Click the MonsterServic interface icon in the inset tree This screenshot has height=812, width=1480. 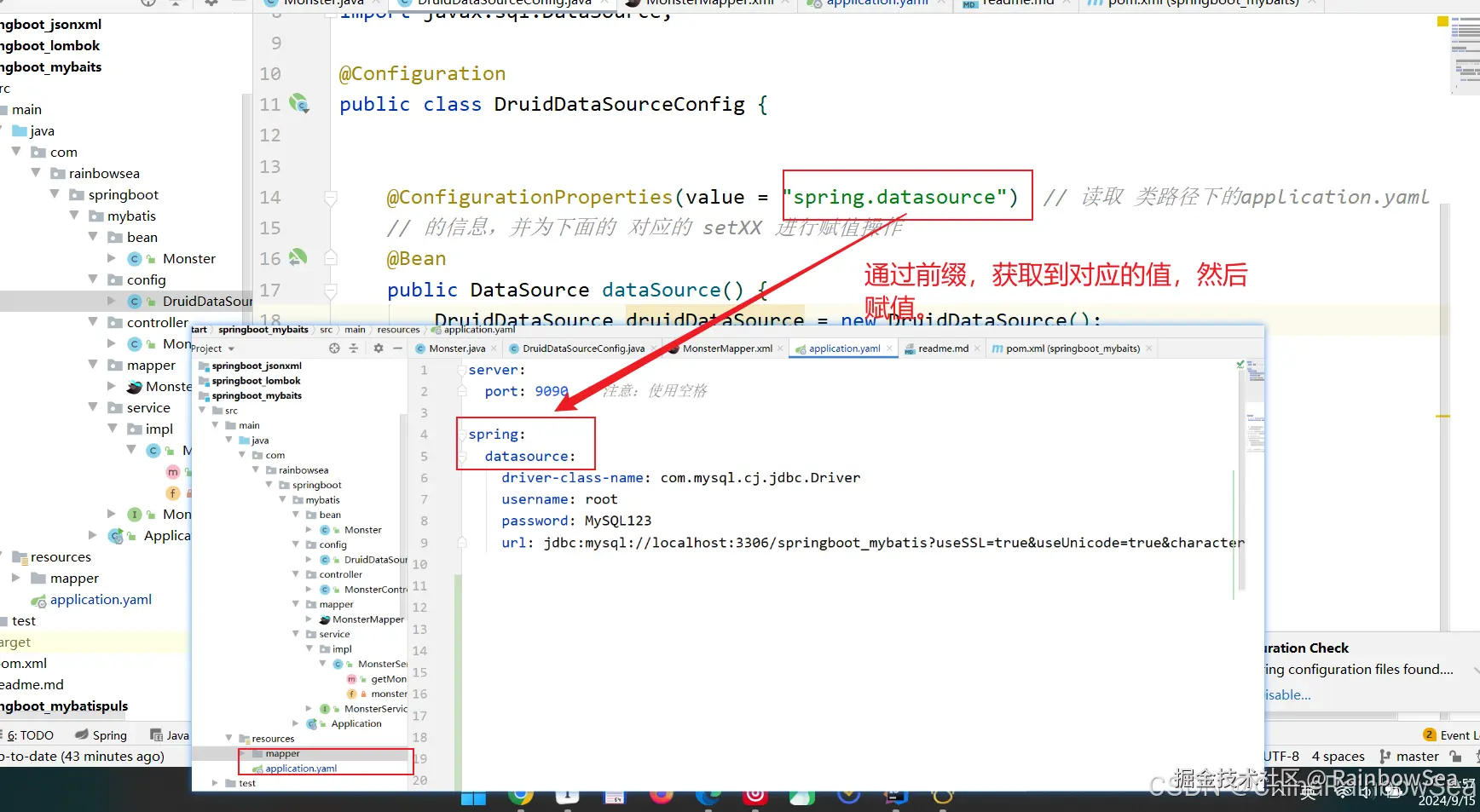pos(325,709)
